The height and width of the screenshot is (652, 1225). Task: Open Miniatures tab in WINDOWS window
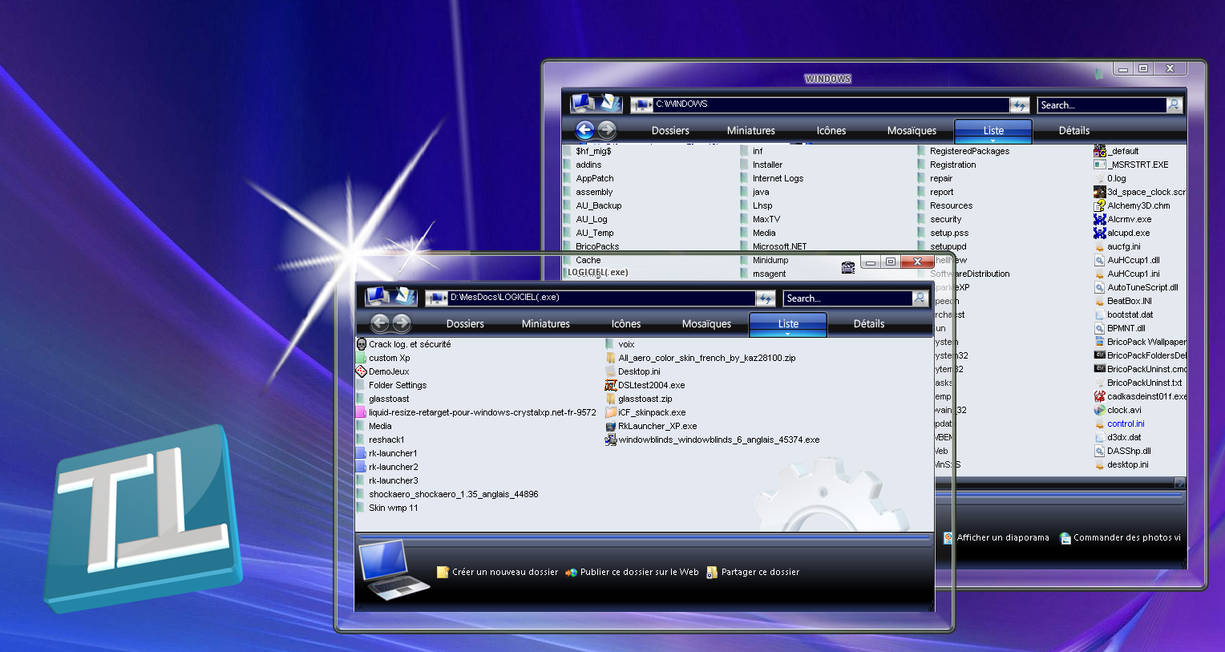pos(751,131)
